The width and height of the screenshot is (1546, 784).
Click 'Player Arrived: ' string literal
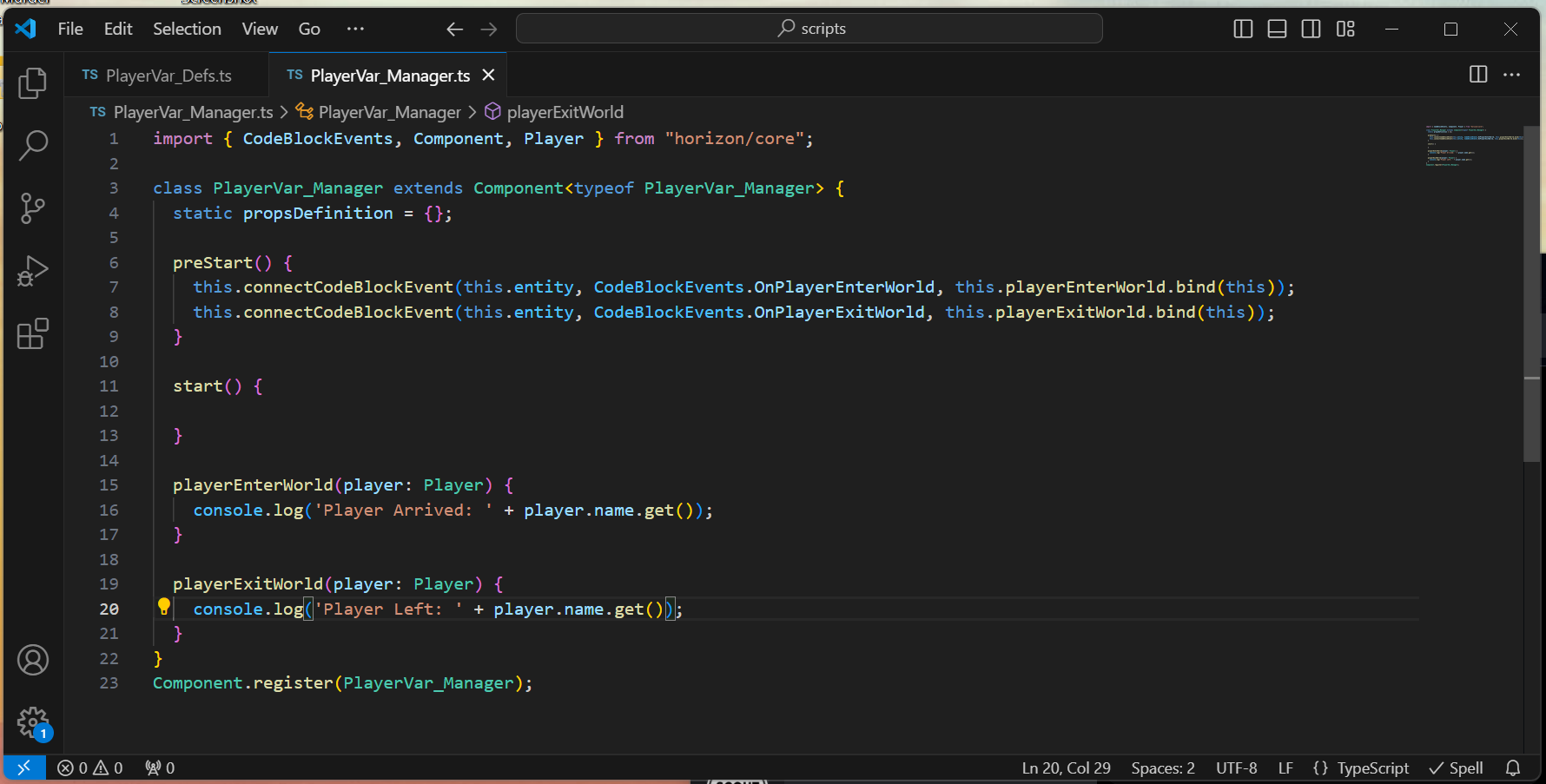pyautogui.click(x=403, y=510)
